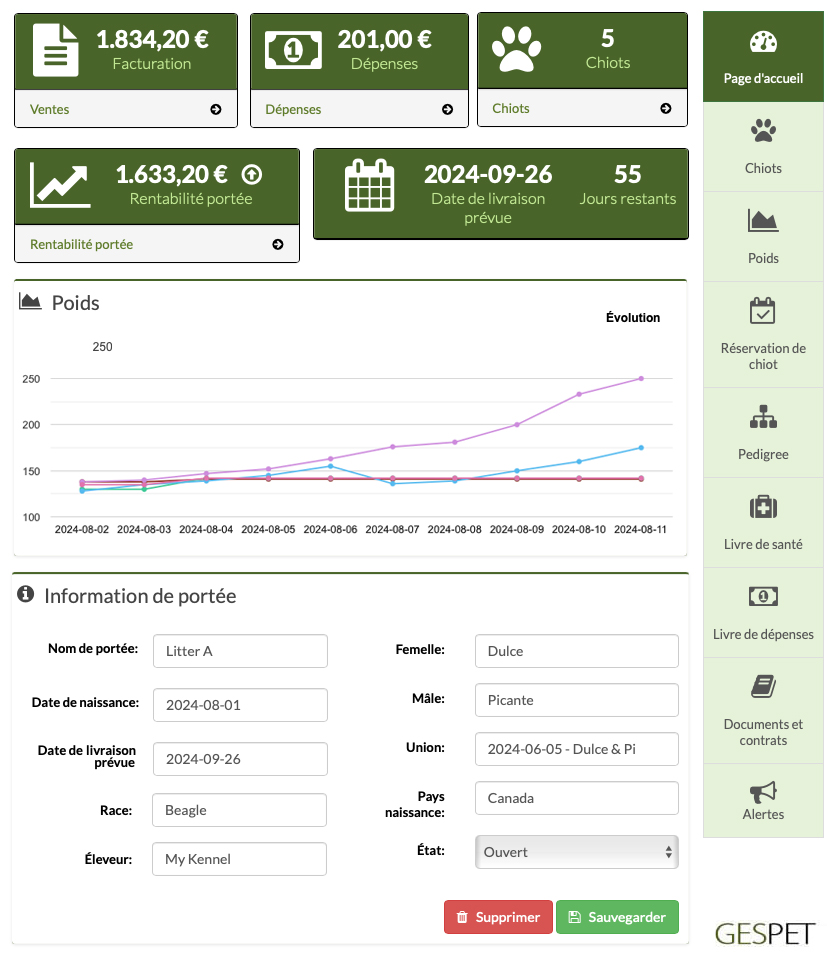This screenshot has width=827, height=959.
Task: Click the Pays naissance field containing Canada
Action: click(x=576, y=798)
